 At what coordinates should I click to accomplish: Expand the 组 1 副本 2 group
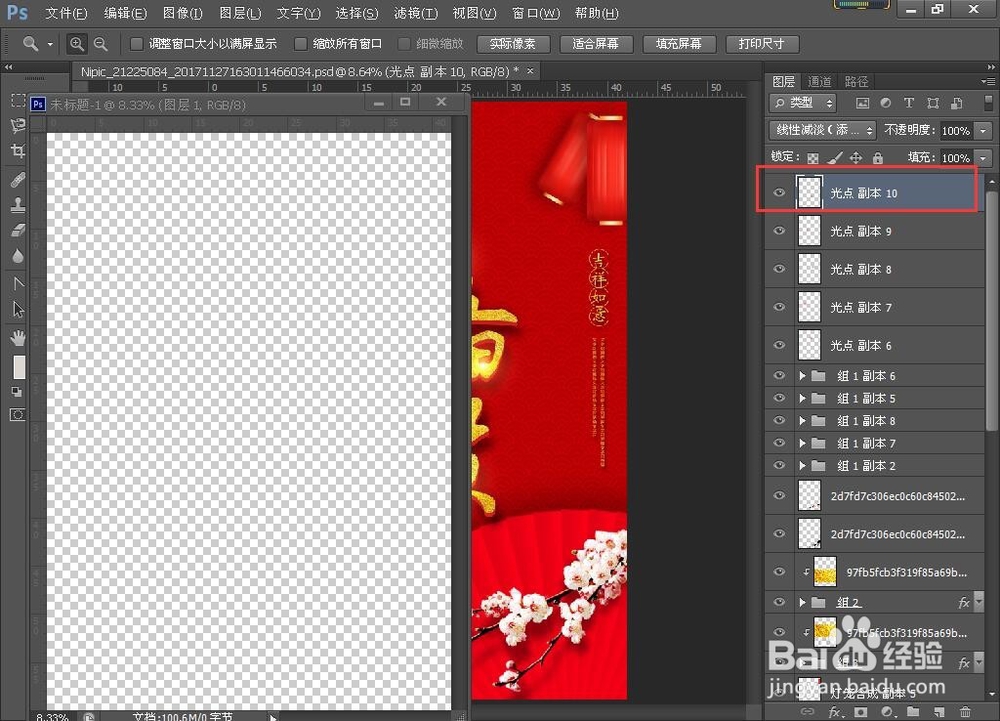pos(802,466)
